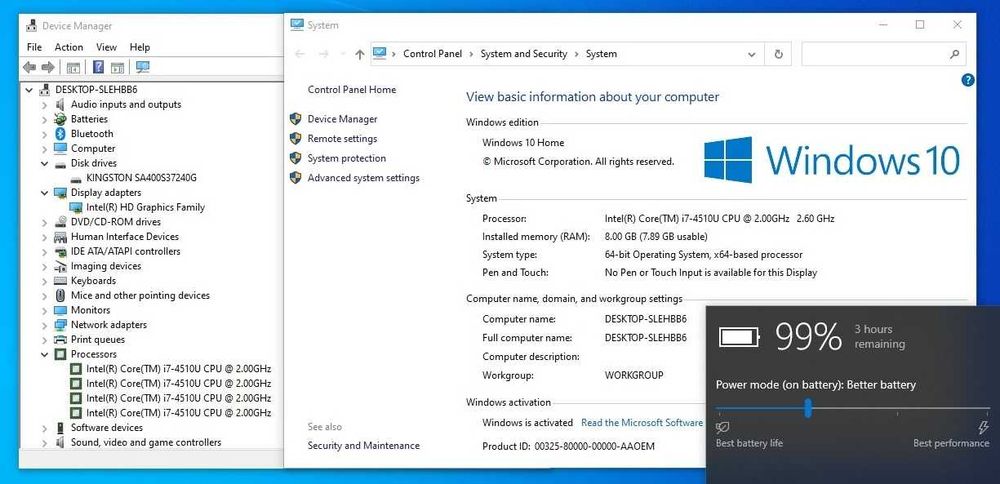Open the Action menu in Device Manager

coord(69,47)
